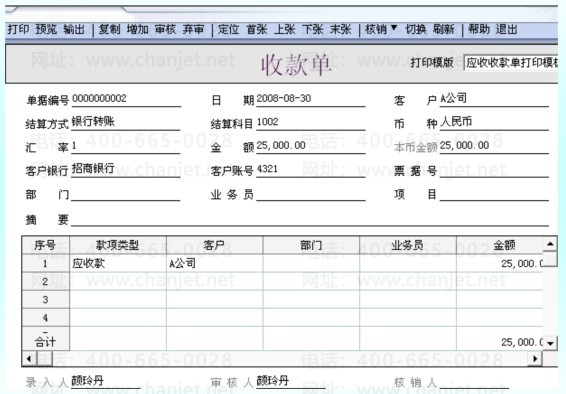Screen dimensions: 566x394
Task: Open 预览 print preview
Action: tap(46, 29)
